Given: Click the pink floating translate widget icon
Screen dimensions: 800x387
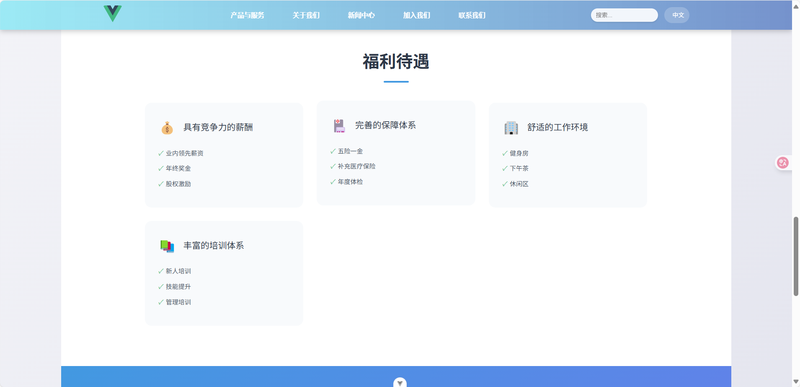Looking at the screenshot, I should click(783, 163).
